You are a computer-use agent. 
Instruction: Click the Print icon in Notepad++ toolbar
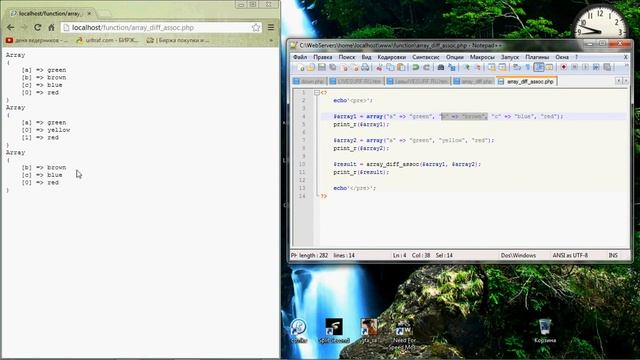pos(365,67)
